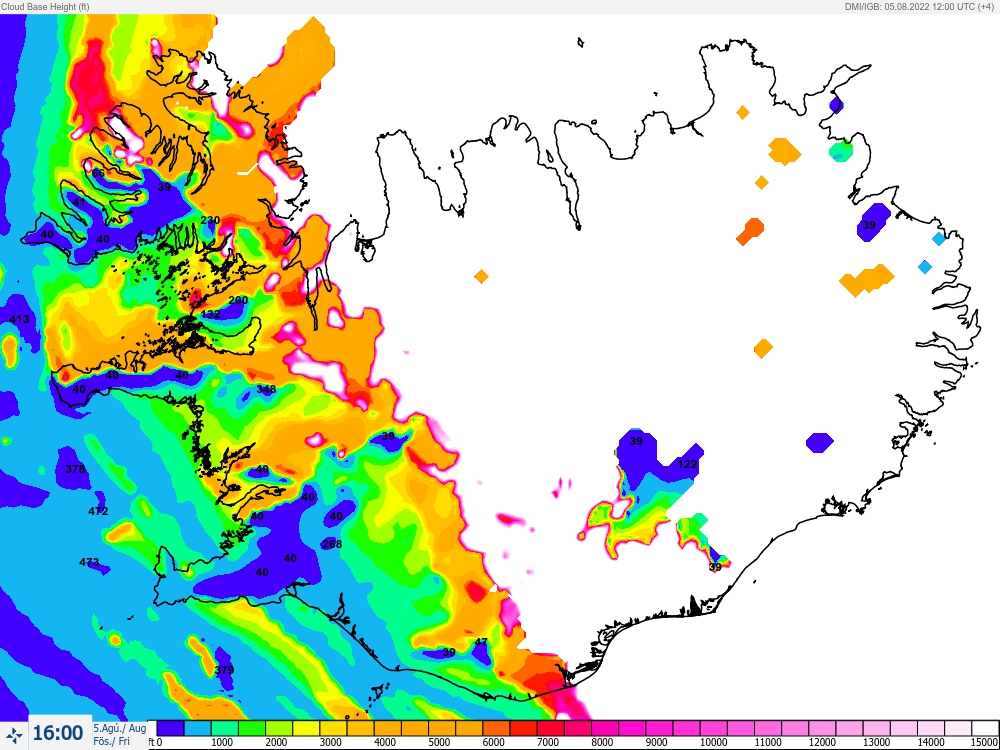1000x750 pixels.
Task: Click the 11000 legend label
Action: click(x=768, y=742)
